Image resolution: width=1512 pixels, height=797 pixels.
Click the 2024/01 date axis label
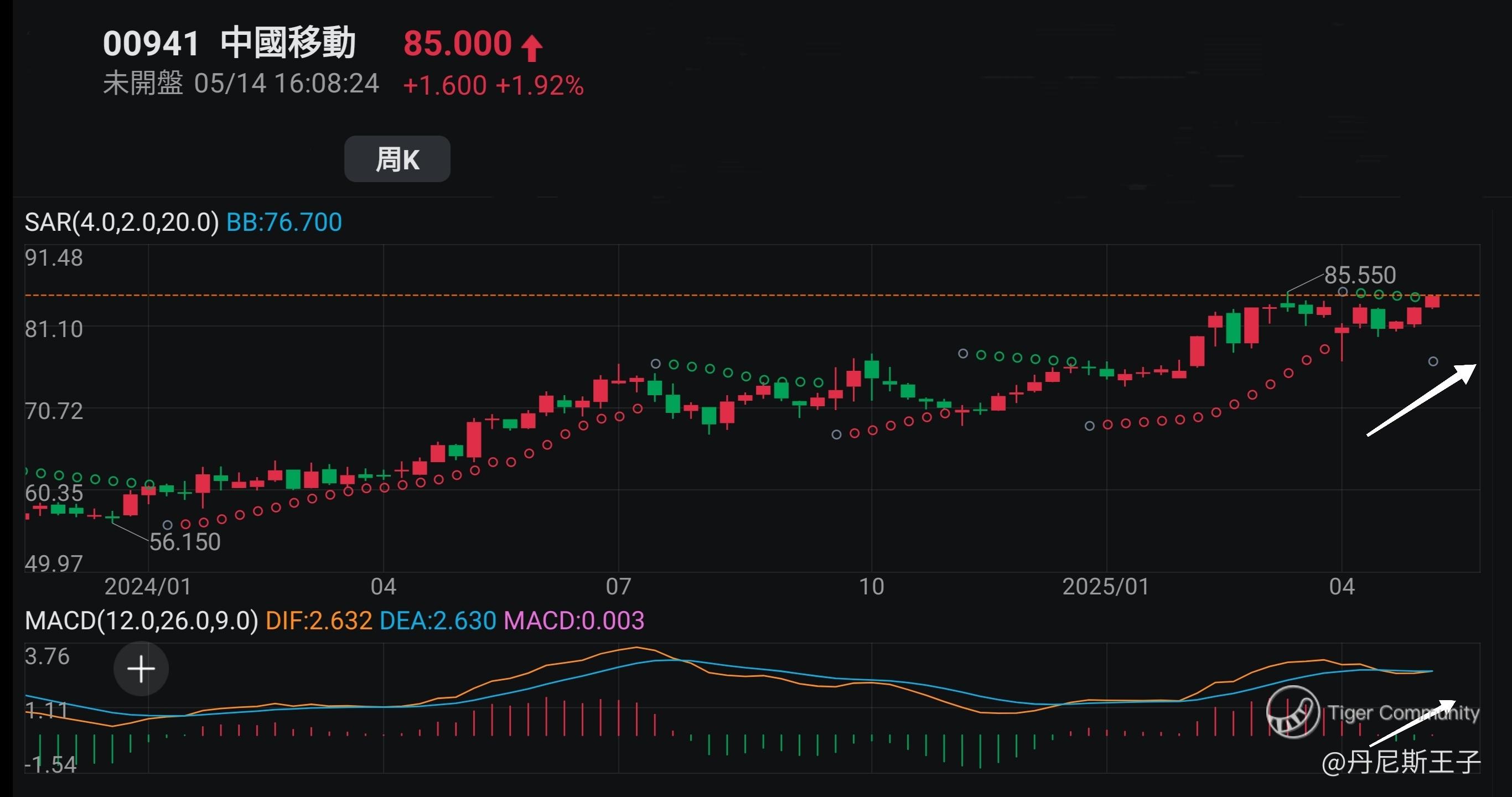pos(148,586)
